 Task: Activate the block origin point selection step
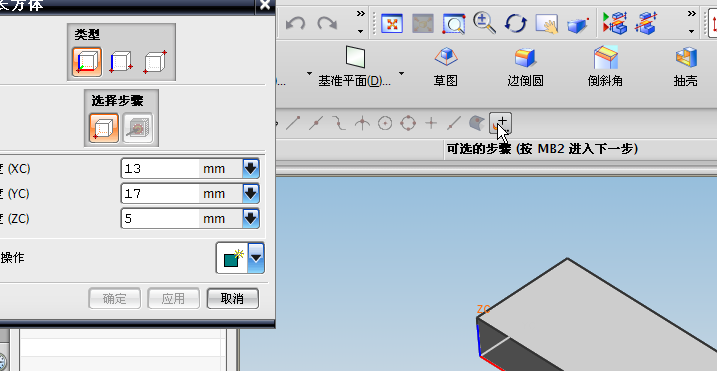(104, 128)
